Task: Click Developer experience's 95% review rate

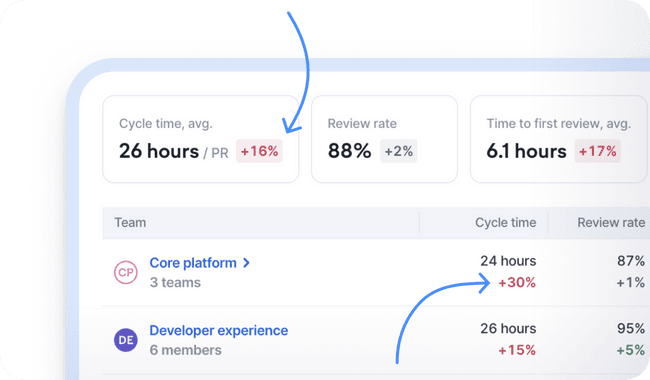Action: (631, 328)
